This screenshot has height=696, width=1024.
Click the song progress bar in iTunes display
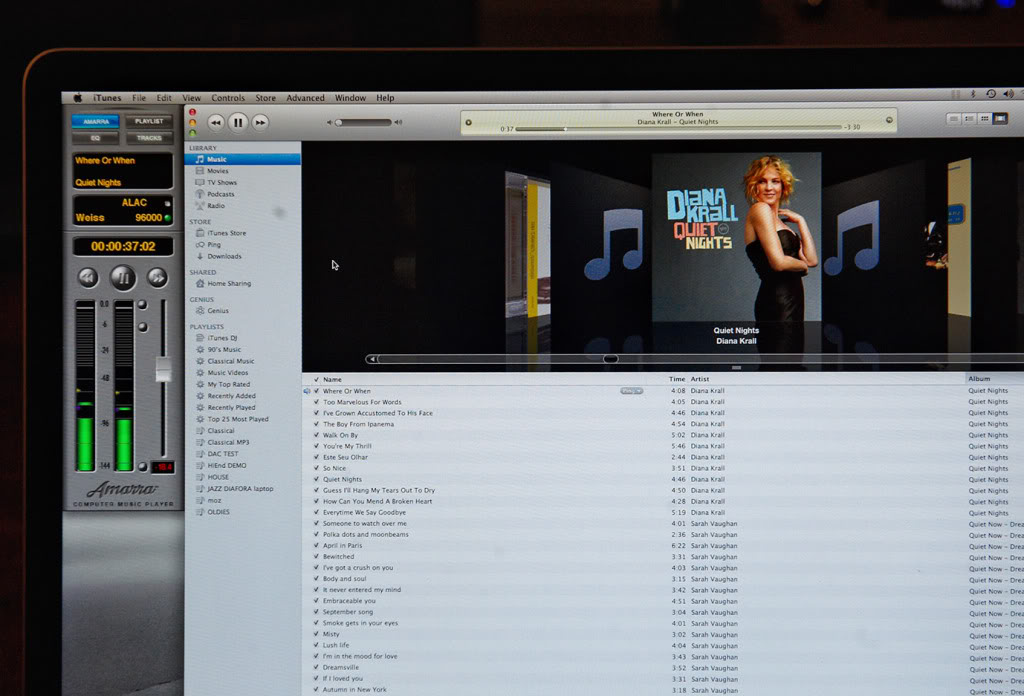679,129
